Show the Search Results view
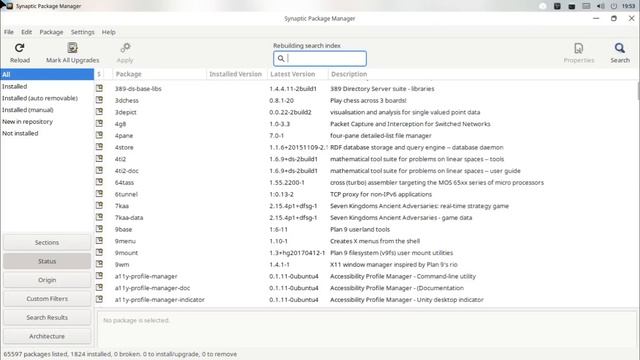Image resolution: width=640 pixels, height=360 pixels. tap(47, 318)
